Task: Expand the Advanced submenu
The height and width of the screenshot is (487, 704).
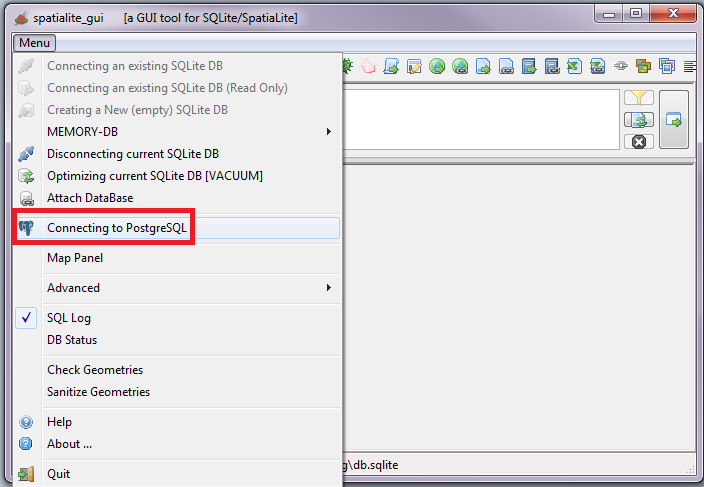Action: point(177,288)
